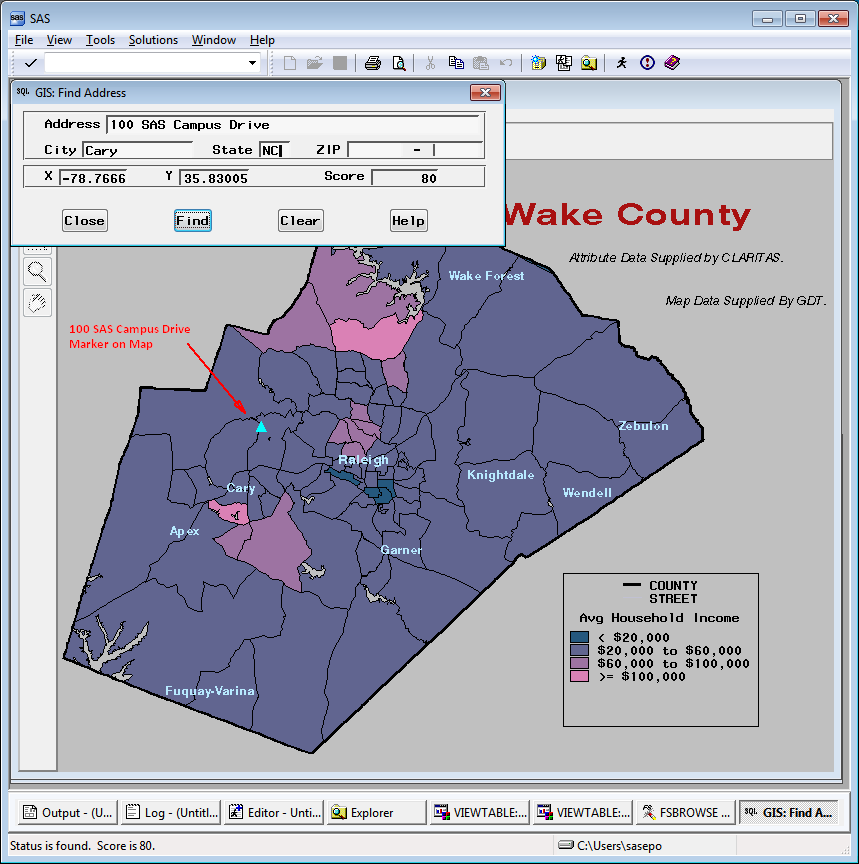This screenshot has width=859, height=864.
Task: Click the Print toolbar icon
Action: coord(372,63)
